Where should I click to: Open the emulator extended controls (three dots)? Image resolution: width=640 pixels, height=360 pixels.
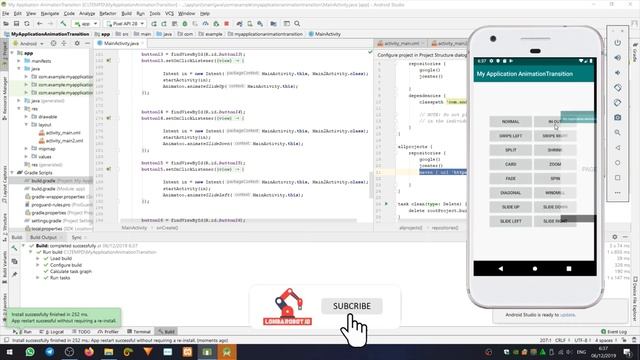[618, 193]
